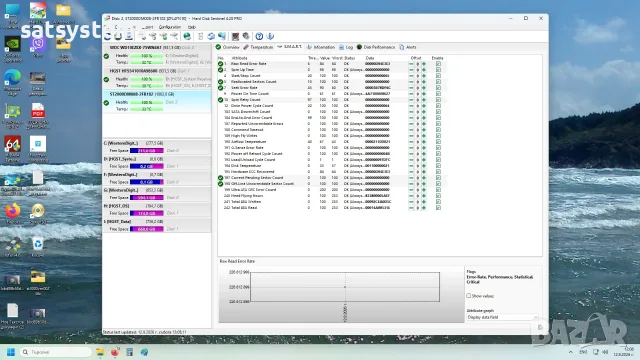Expand hidden system tray icons chevron
Screen dimensions: 640x360
(571, 352)
